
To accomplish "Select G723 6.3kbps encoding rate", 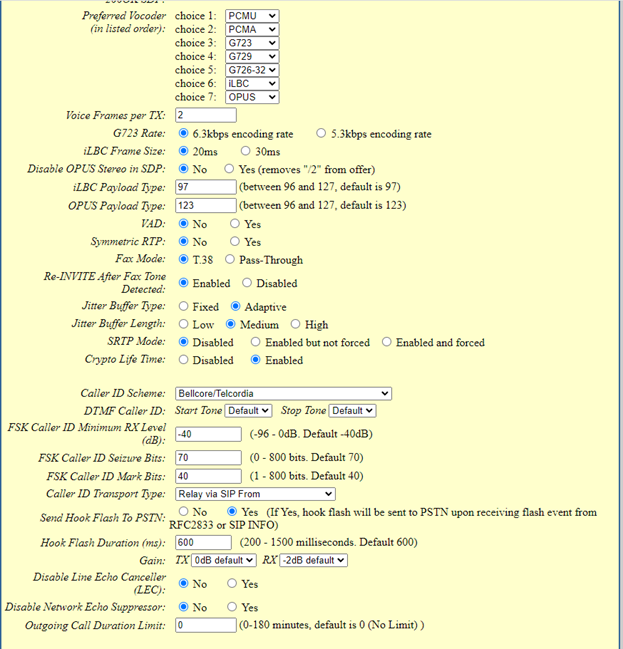I will pyautogui.click(x=183, y=133).
